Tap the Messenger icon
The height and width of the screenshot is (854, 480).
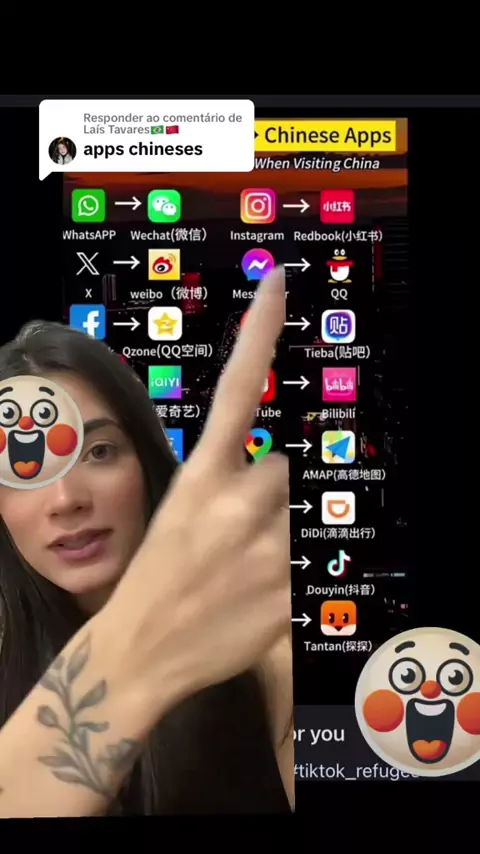[x=258, y=265]
